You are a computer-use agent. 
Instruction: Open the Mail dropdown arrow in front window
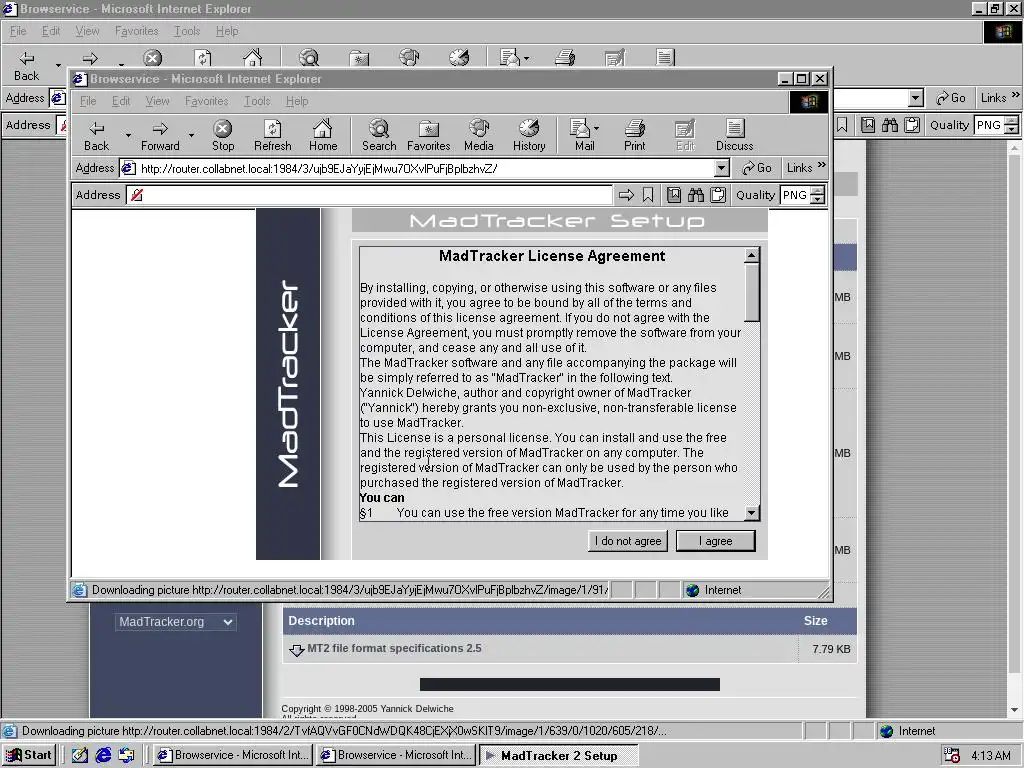tap(596, 129)
